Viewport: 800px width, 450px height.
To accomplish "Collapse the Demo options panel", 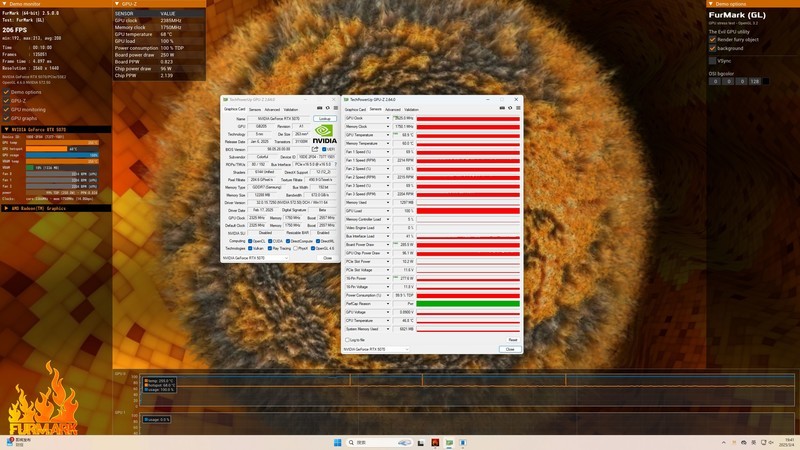I will pyautogui.click(x=710, y=4).
